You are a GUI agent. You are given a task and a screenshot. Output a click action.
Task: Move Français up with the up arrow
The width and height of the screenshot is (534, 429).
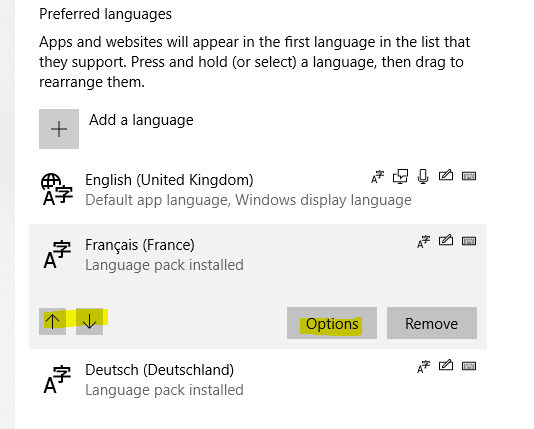(52, 321)
